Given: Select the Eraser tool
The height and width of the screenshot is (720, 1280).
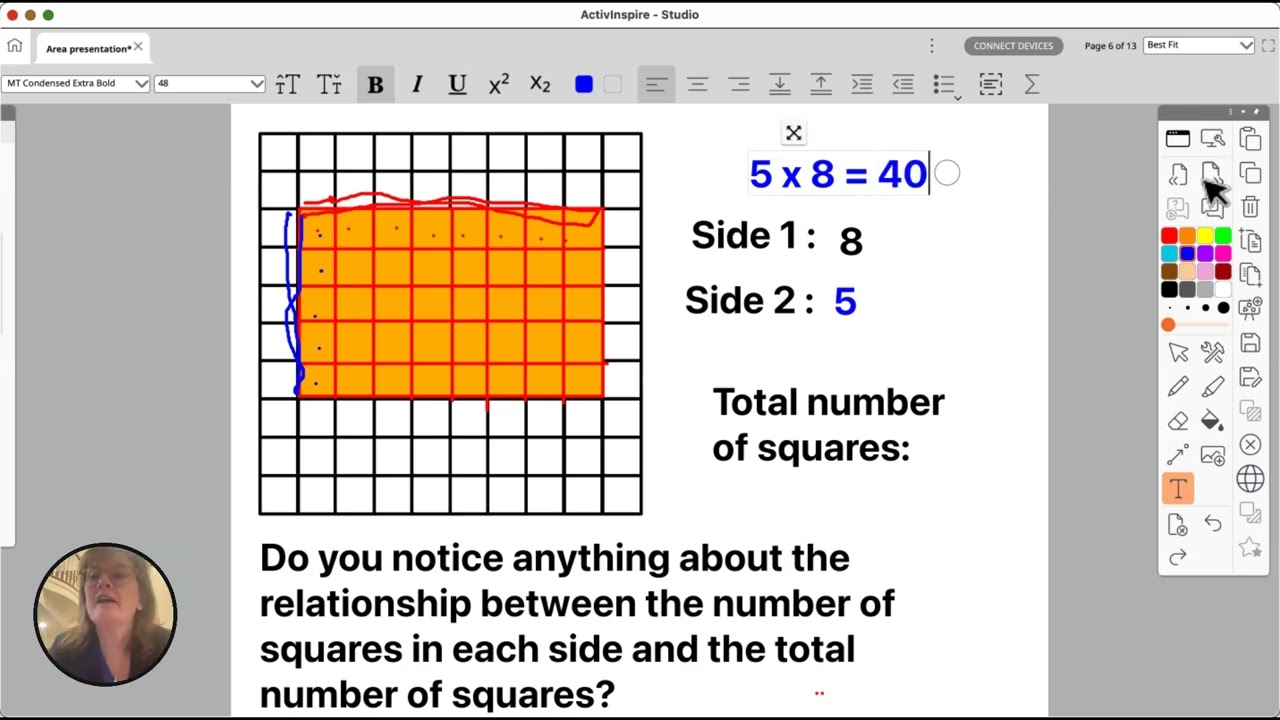Looking at the screenshot, I should 1177,421.
